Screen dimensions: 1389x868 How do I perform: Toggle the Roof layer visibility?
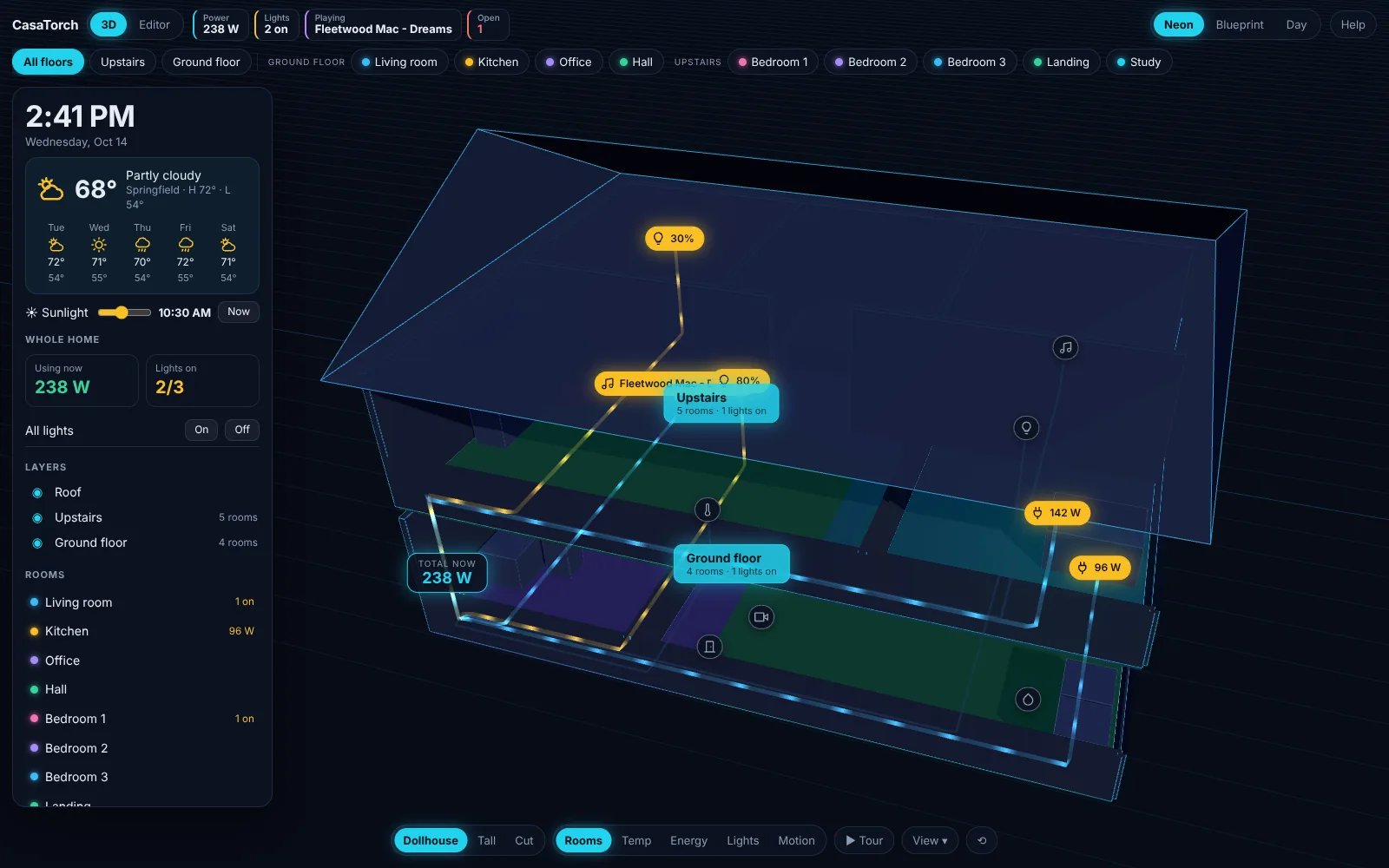tap(37, 492)
